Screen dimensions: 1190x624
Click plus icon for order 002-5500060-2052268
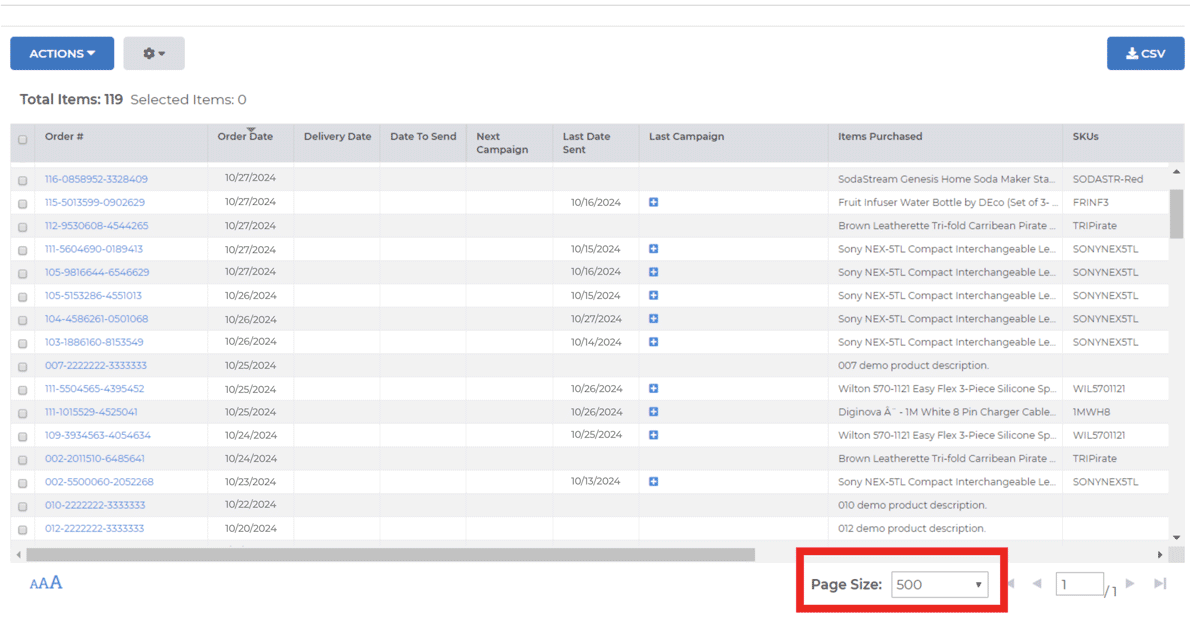tap(653, 482)
